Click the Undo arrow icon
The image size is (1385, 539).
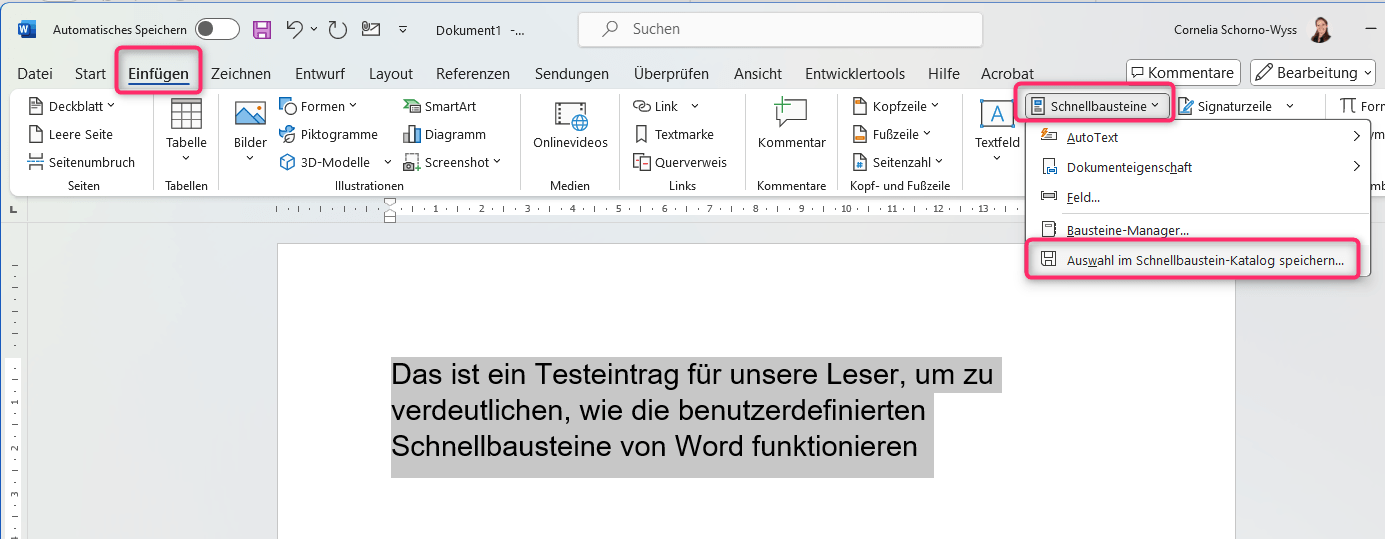coord(294,30)
